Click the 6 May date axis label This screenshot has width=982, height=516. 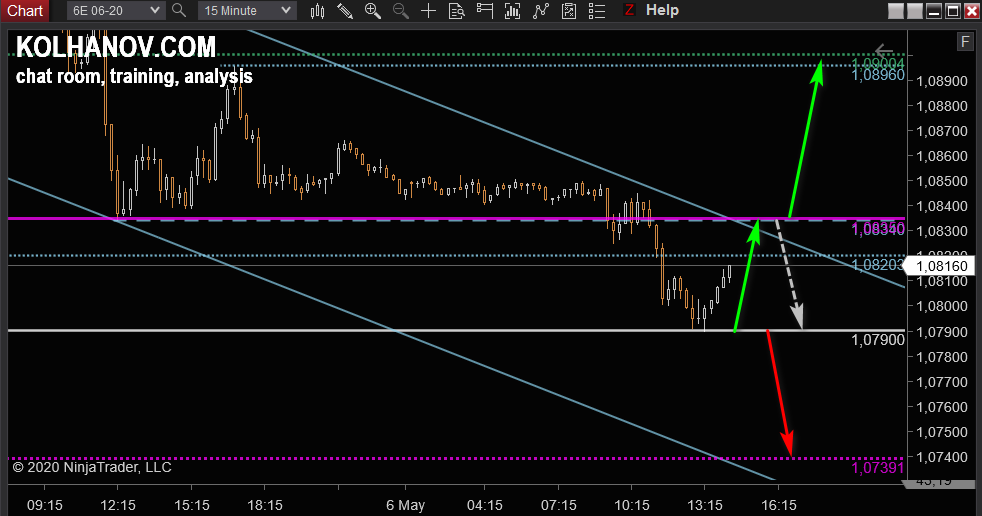coord(405,505)
